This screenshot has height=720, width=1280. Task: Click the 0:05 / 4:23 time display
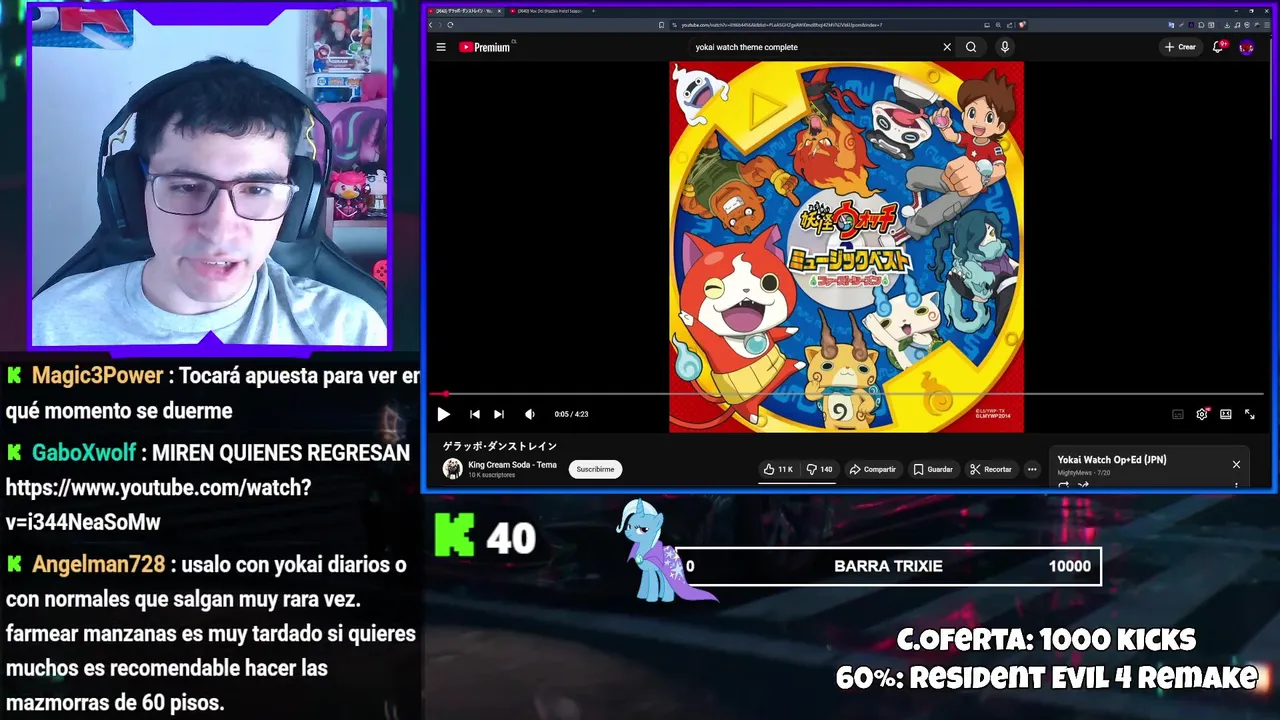tap(571, 414)
